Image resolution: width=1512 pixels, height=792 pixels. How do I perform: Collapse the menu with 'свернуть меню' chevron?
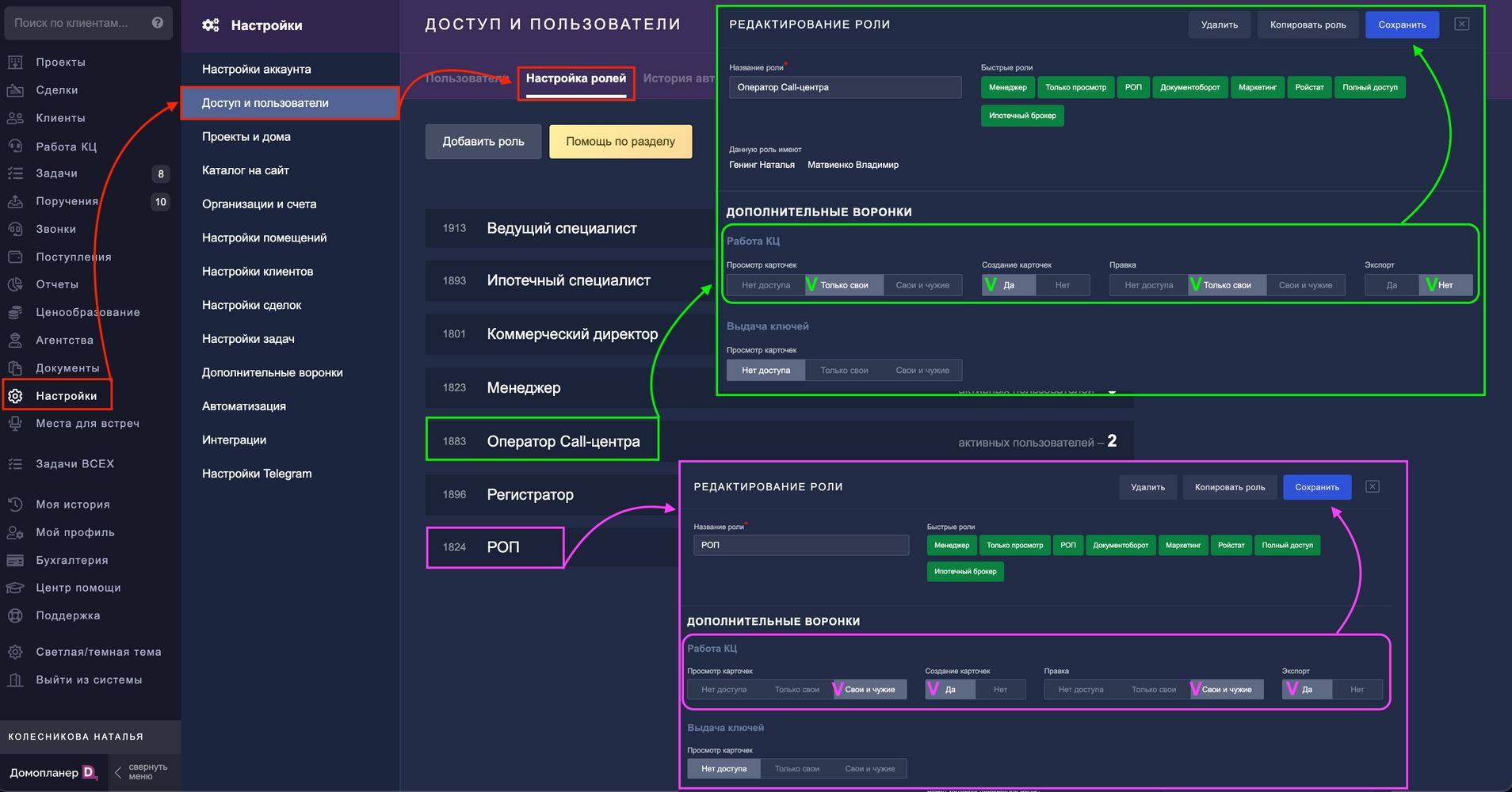(x=118, y=772)
